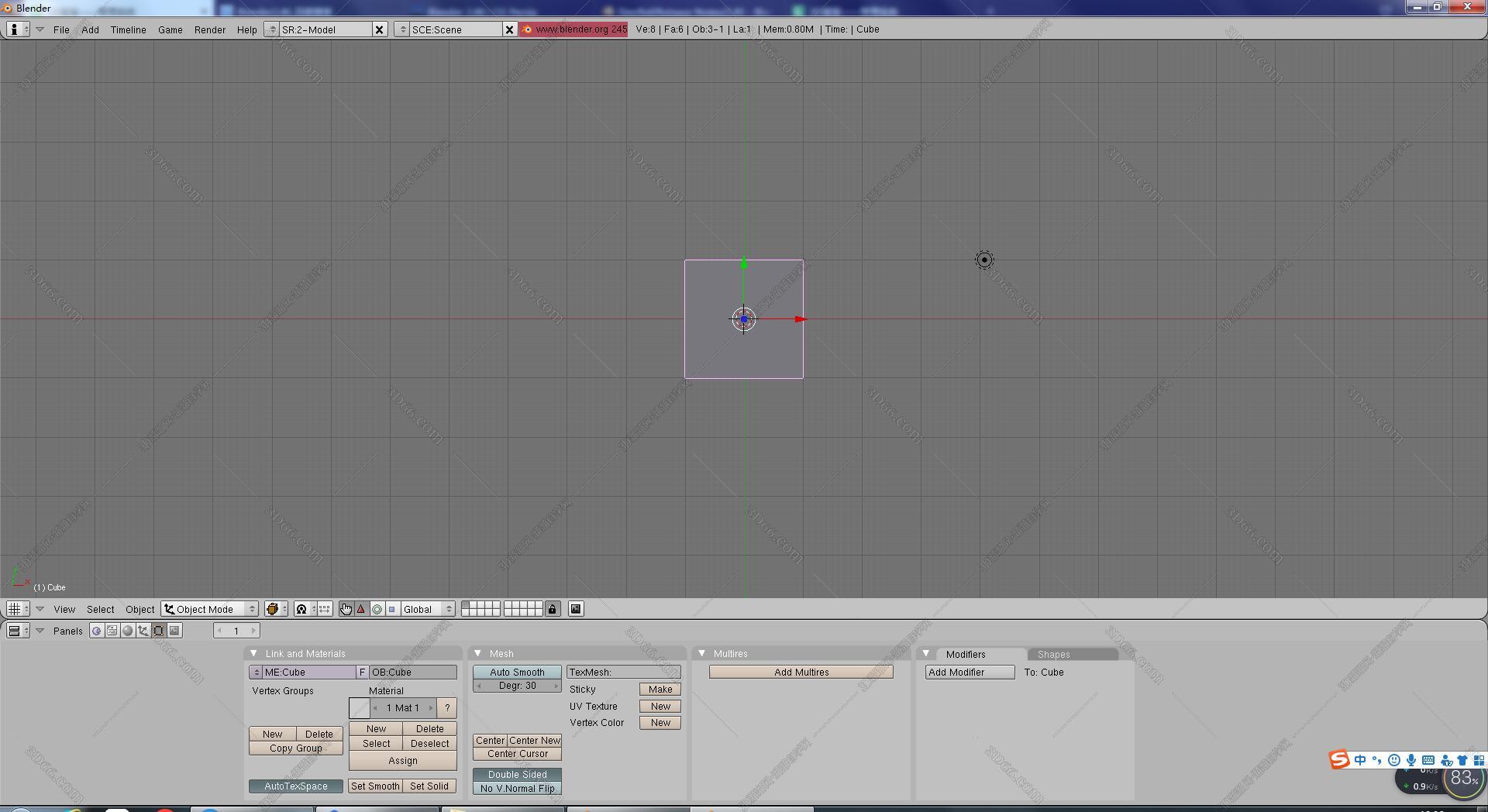The width and height of the screenshot is (1488, 812).
Task: Click the Add Modifier button
Action: click(969, 672)
